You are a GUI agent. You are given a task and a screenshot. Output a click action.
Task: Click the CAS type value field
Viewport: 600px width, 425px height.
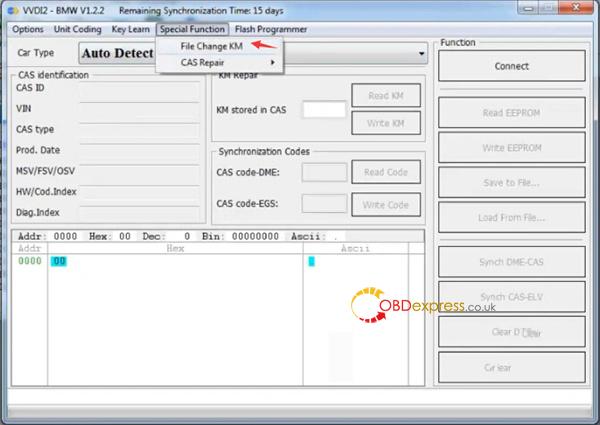pos(139,134)
